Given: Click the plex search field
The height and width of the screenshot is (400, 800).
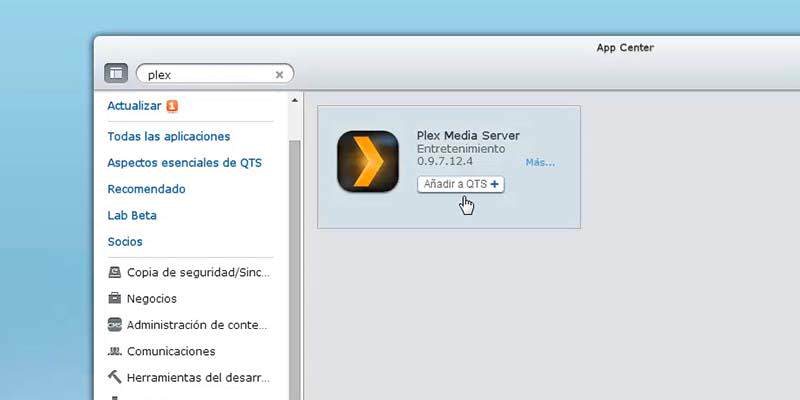Looking at the screenshot, I should 215,74.
